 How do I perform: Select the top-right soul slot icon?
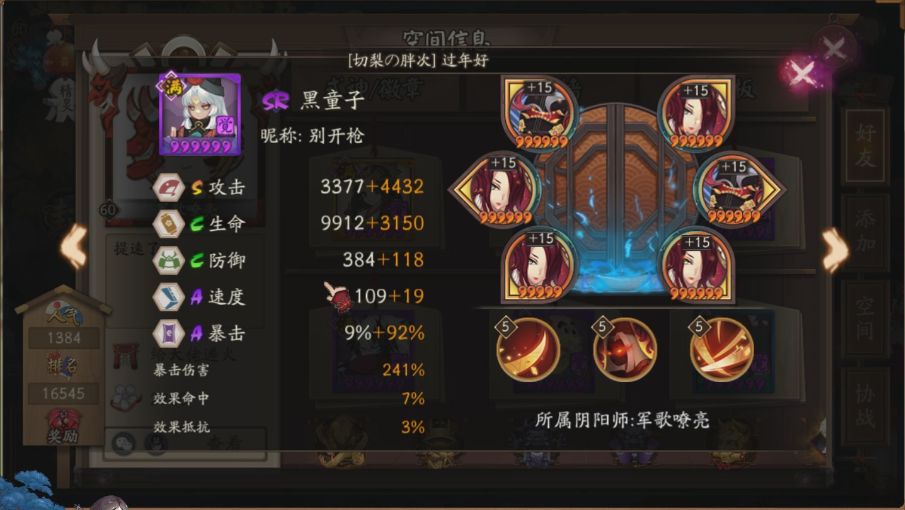coord(697,113)
